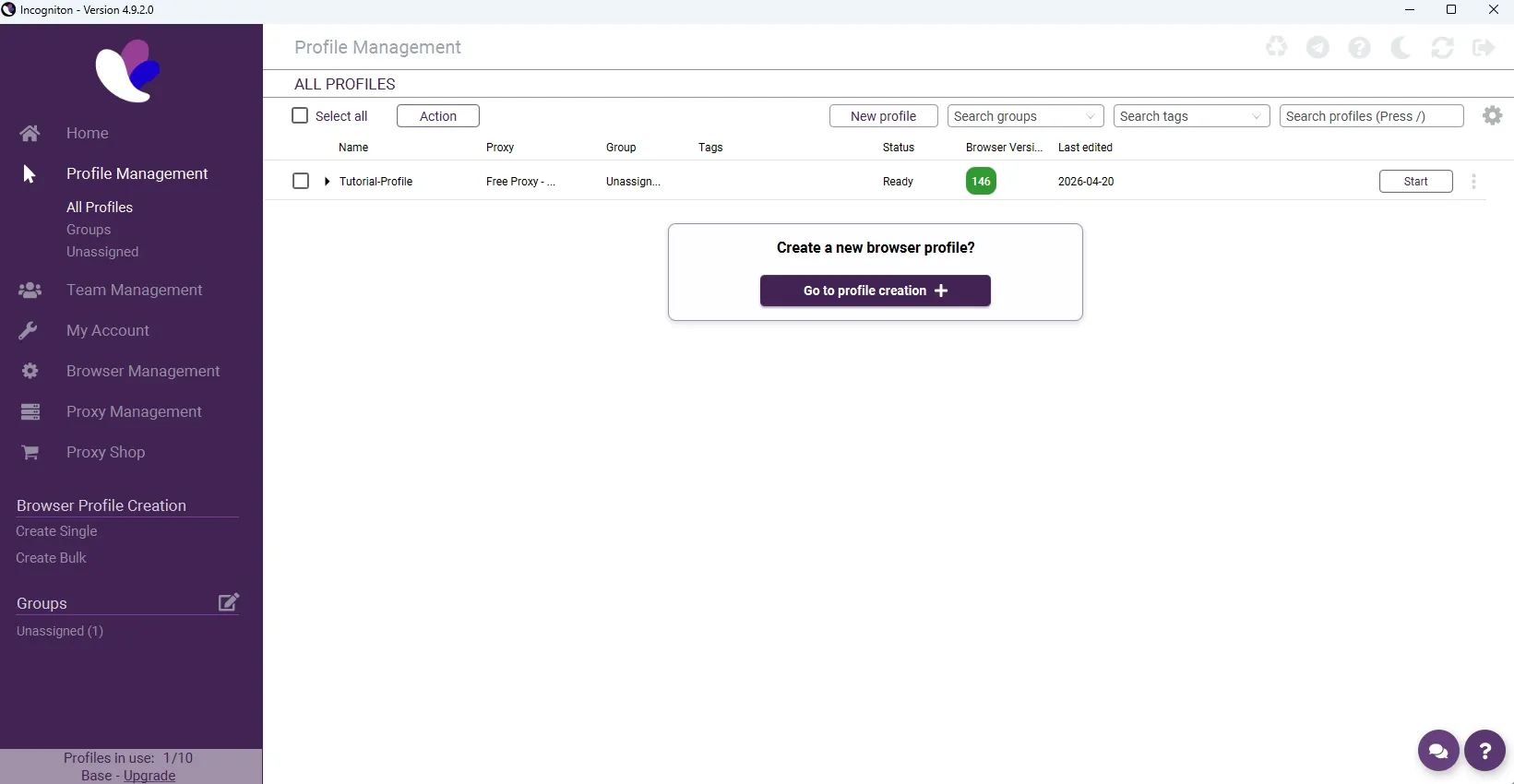Click the Home house icon

30,133
